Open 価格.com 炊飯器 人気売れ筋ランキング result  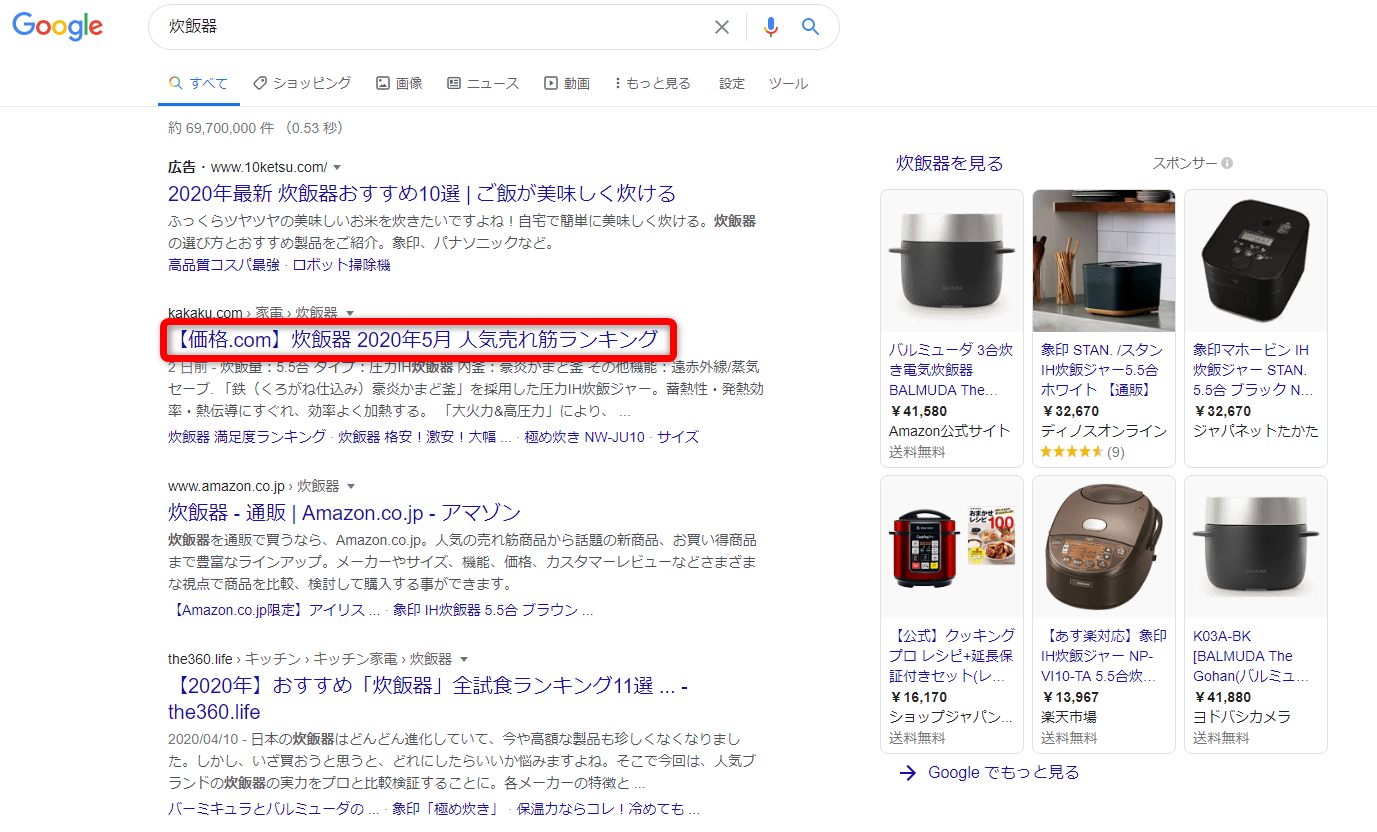pos(416,339)
